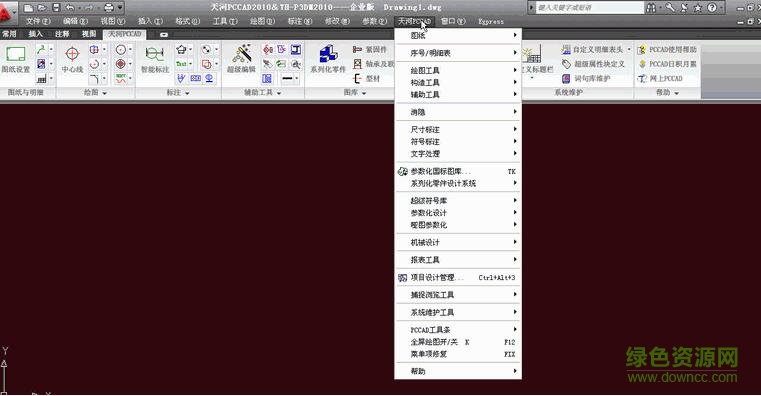The height and width of the screenshot is (396, 761).
Task: Open the 尺寸标注 submenu
Action: [x=458, y=130]
